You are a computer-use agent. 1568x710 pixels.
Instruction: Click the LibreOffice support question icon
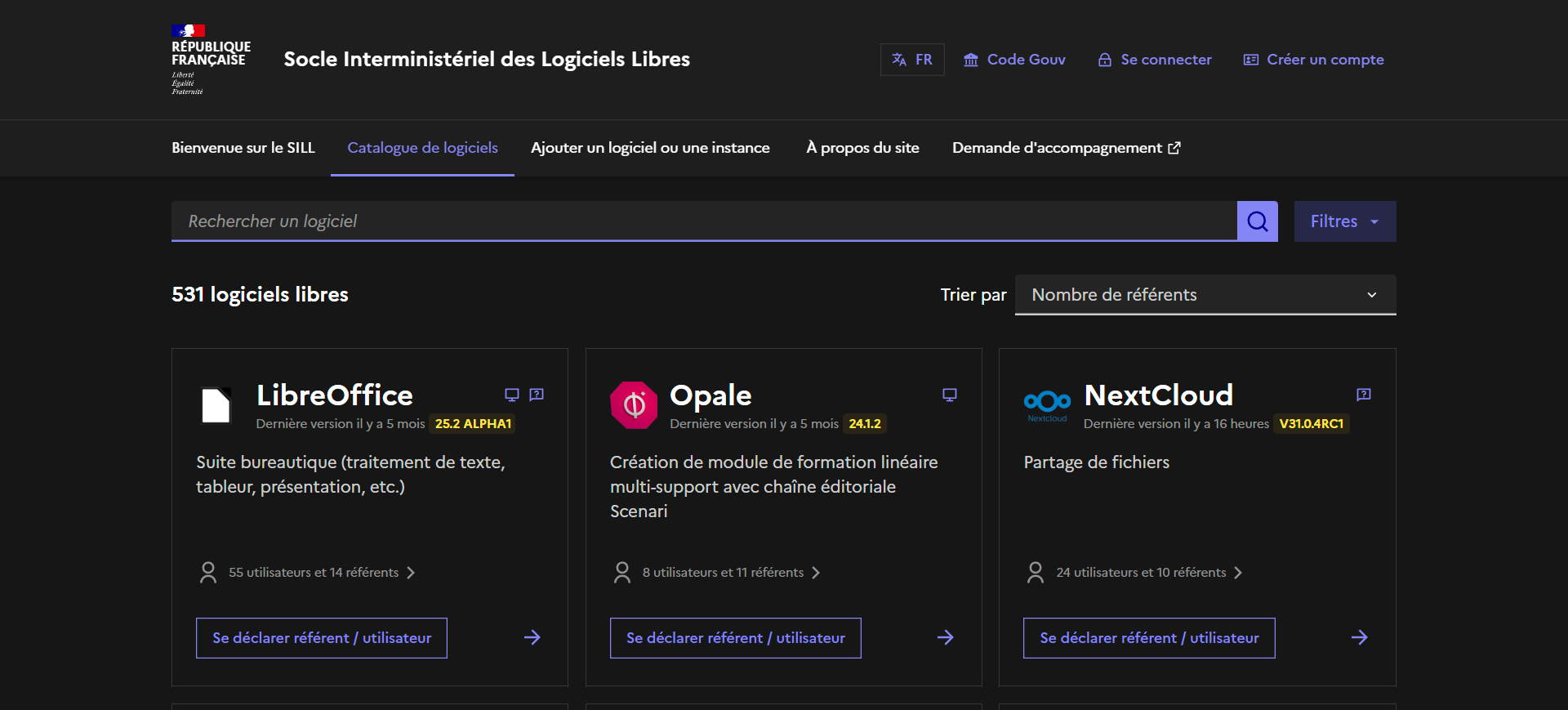[x=537, y=395]
